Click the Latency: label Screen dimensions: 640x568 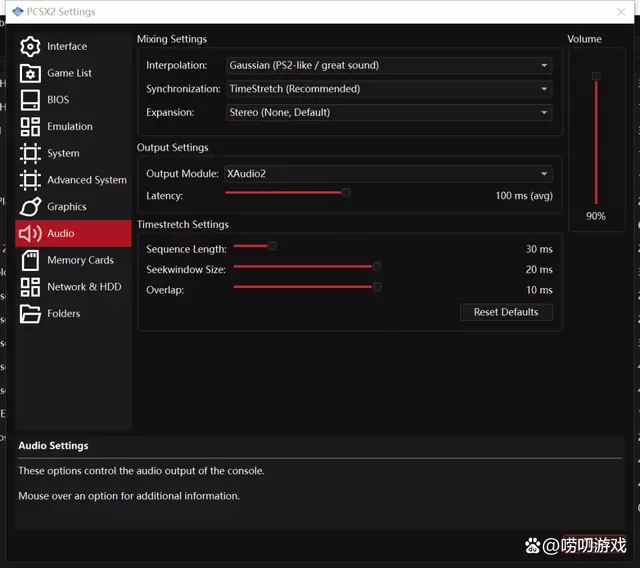pos(164,196)
